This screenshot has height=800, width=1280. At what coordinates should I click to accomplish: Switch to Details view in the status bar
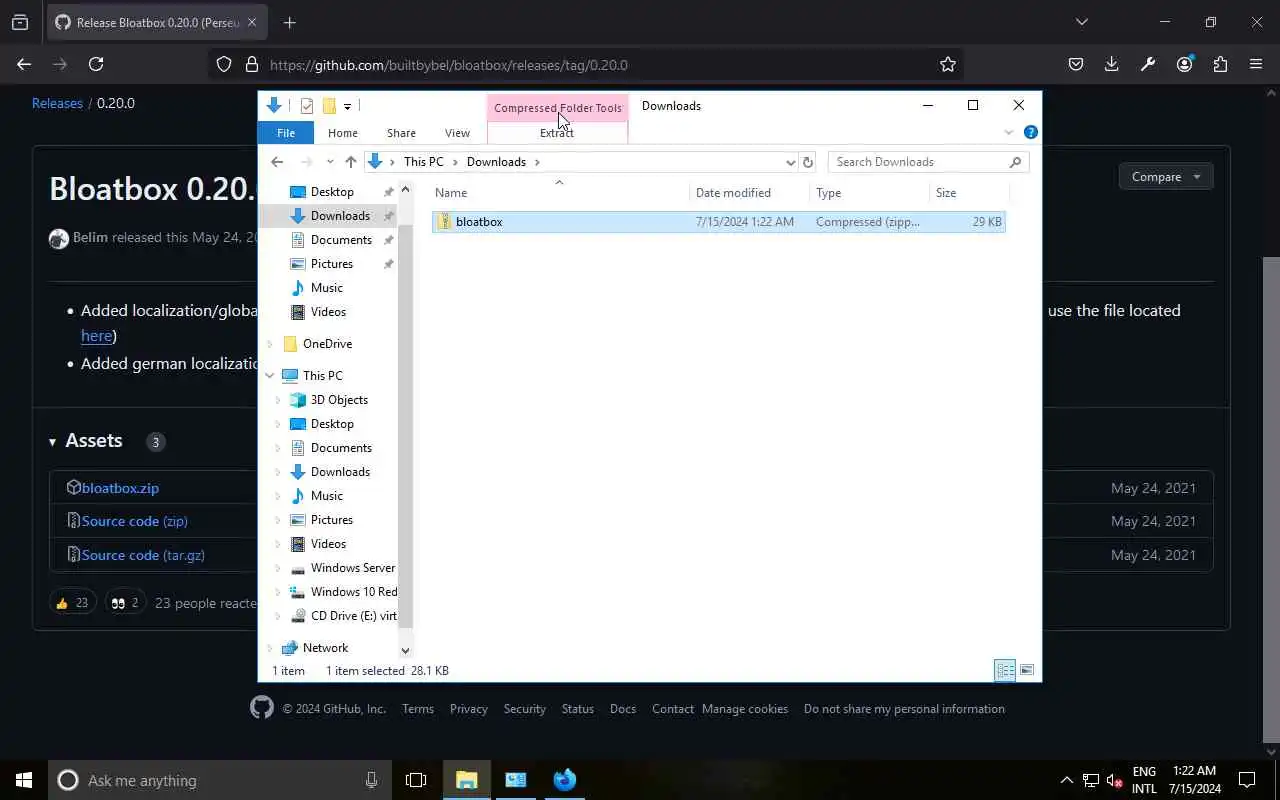pos(1005,670)
